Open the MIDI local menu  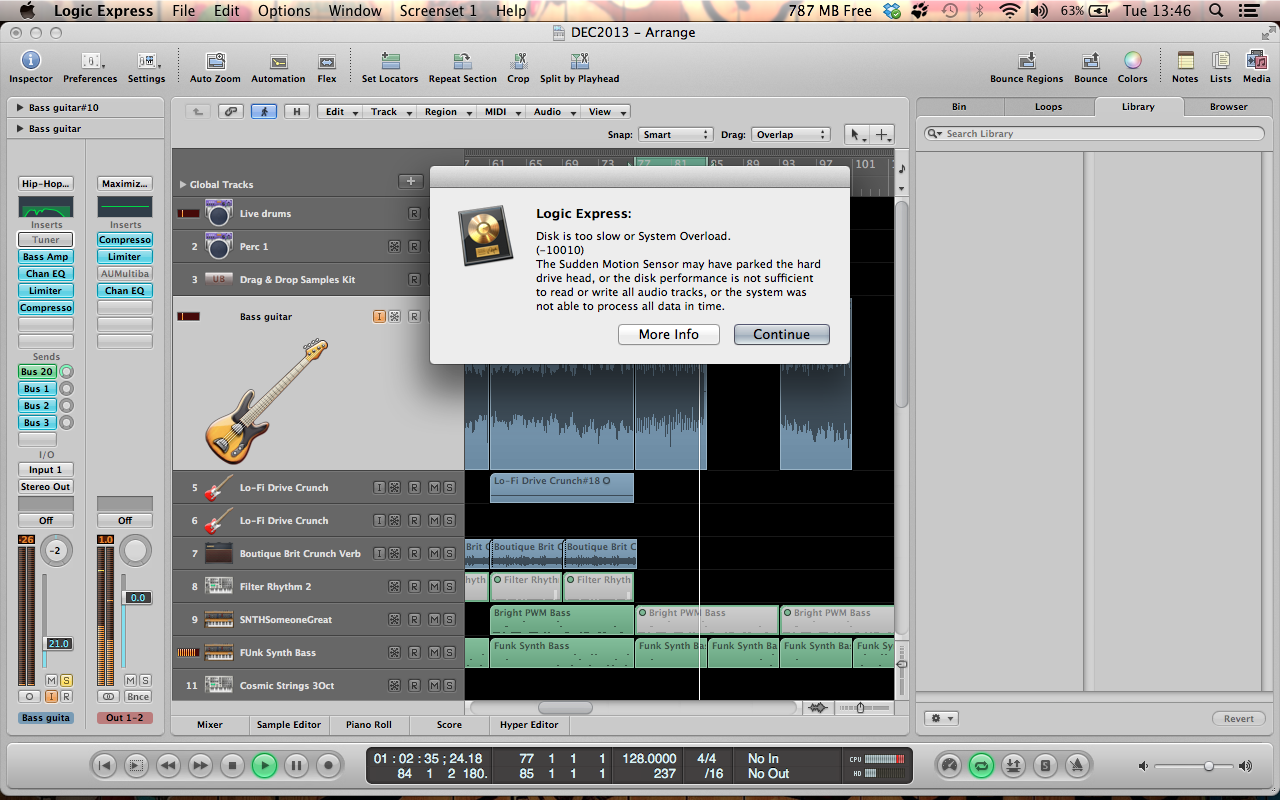[500, 112]
